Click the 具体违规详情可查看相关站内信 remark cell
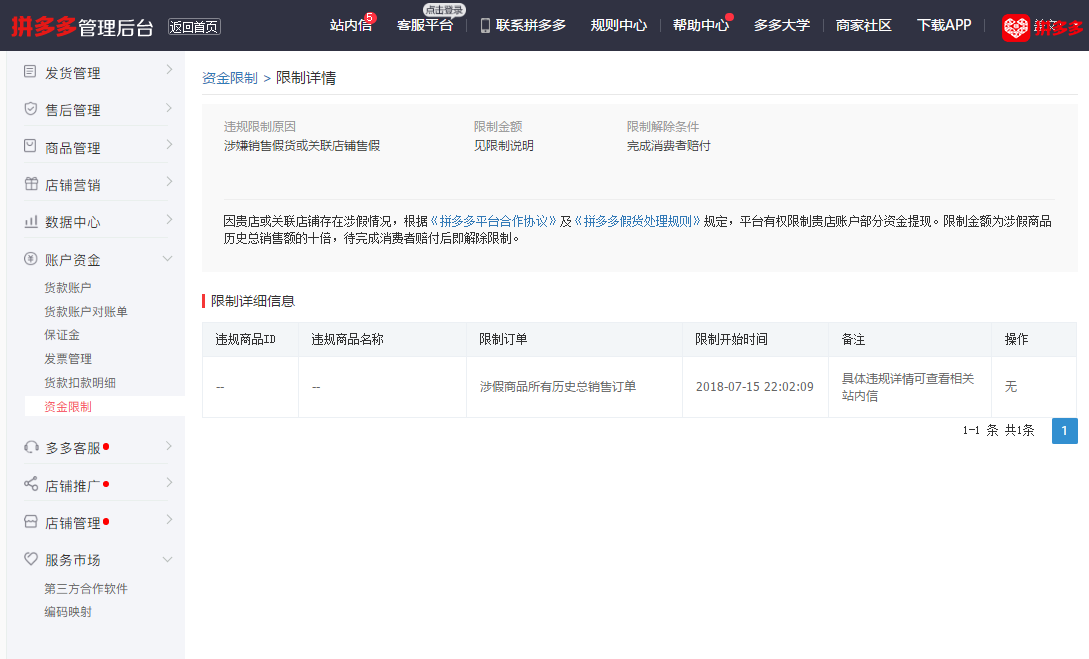The height and width of the screenshot is (659, 1089). [x=908, y=387]
